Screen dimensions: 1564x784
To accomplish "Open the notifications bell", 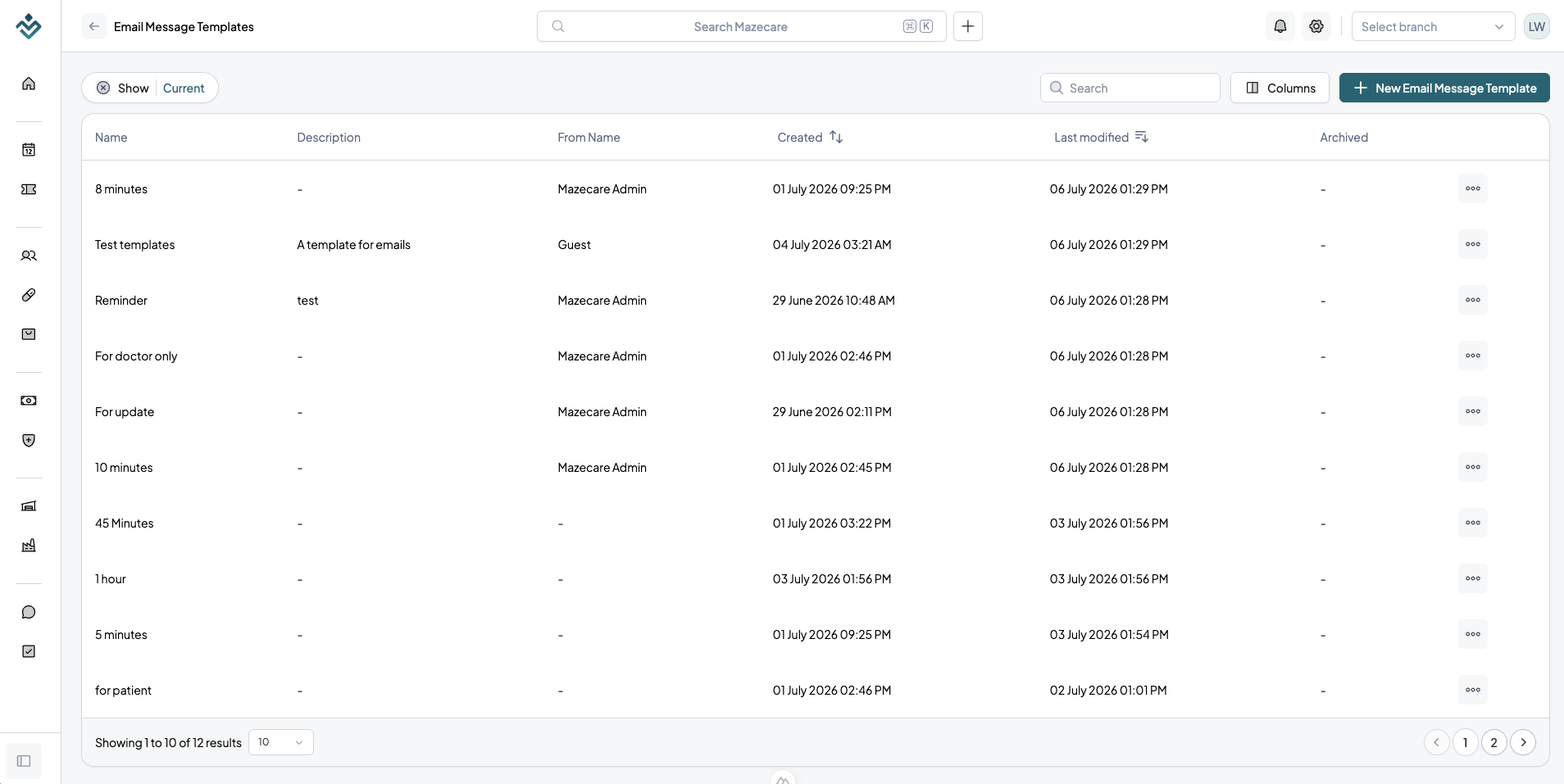I will coord(1280,26).
